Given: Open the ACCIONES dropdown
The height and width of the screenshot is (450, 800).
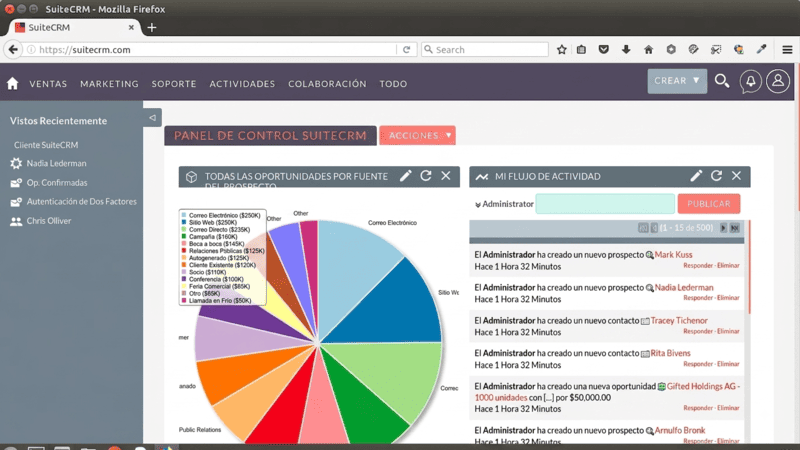Looking at the screenshot, I should coord(417,136).
